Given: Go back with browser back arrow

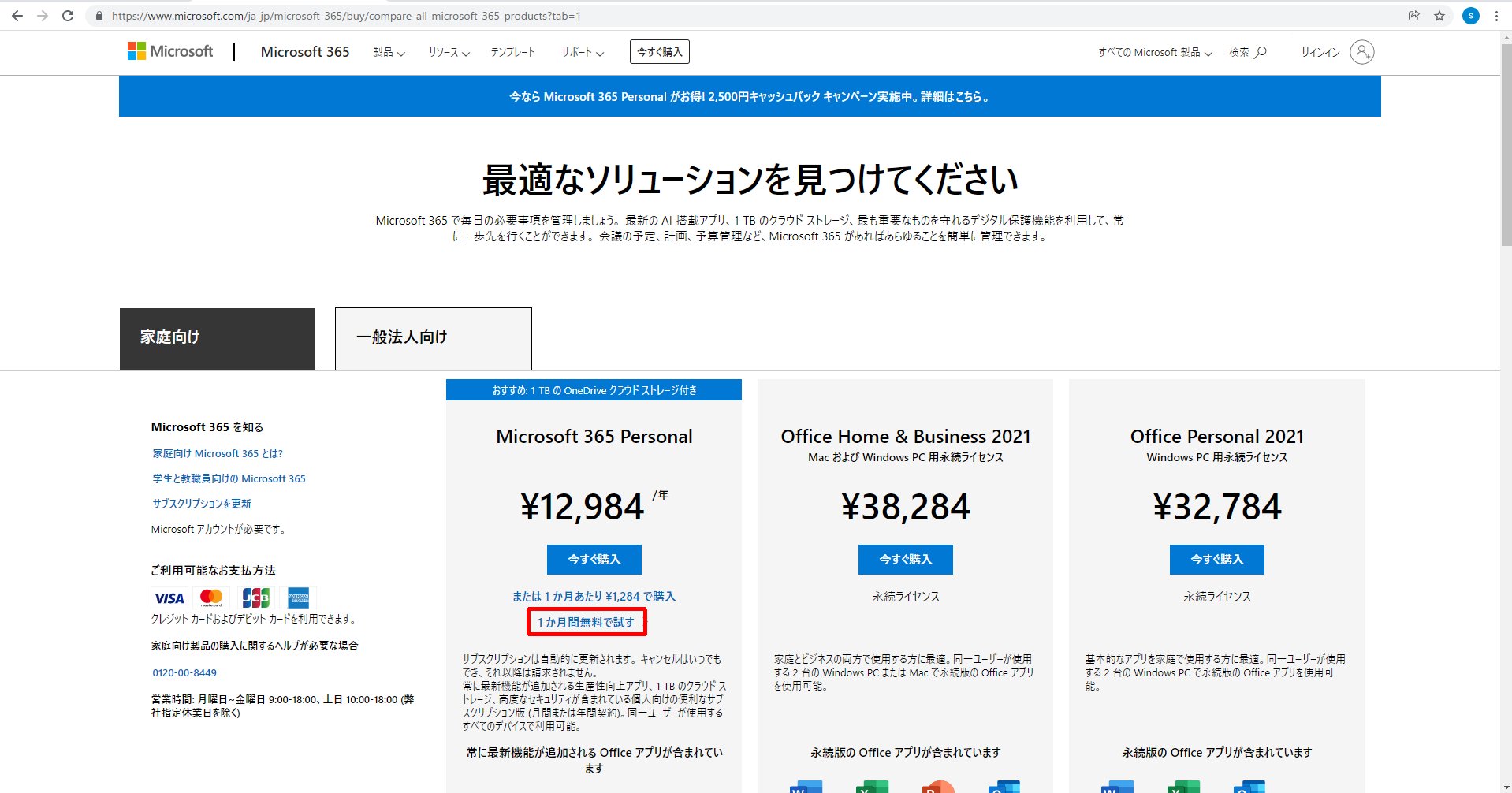Looking at the screenshot, I should click(x=17, y=16).
